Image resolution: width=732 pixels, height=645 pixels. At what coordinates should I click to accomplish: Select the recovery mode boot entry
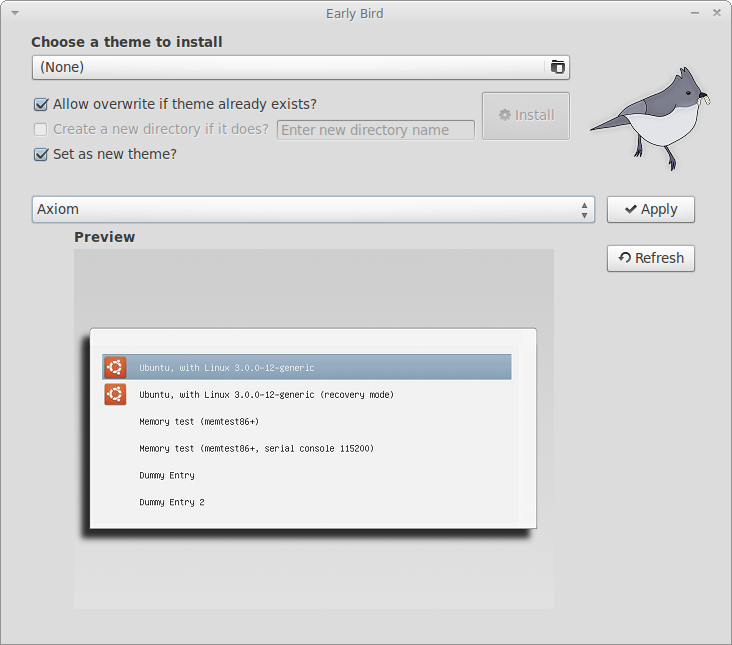click(x=266, y=395)
